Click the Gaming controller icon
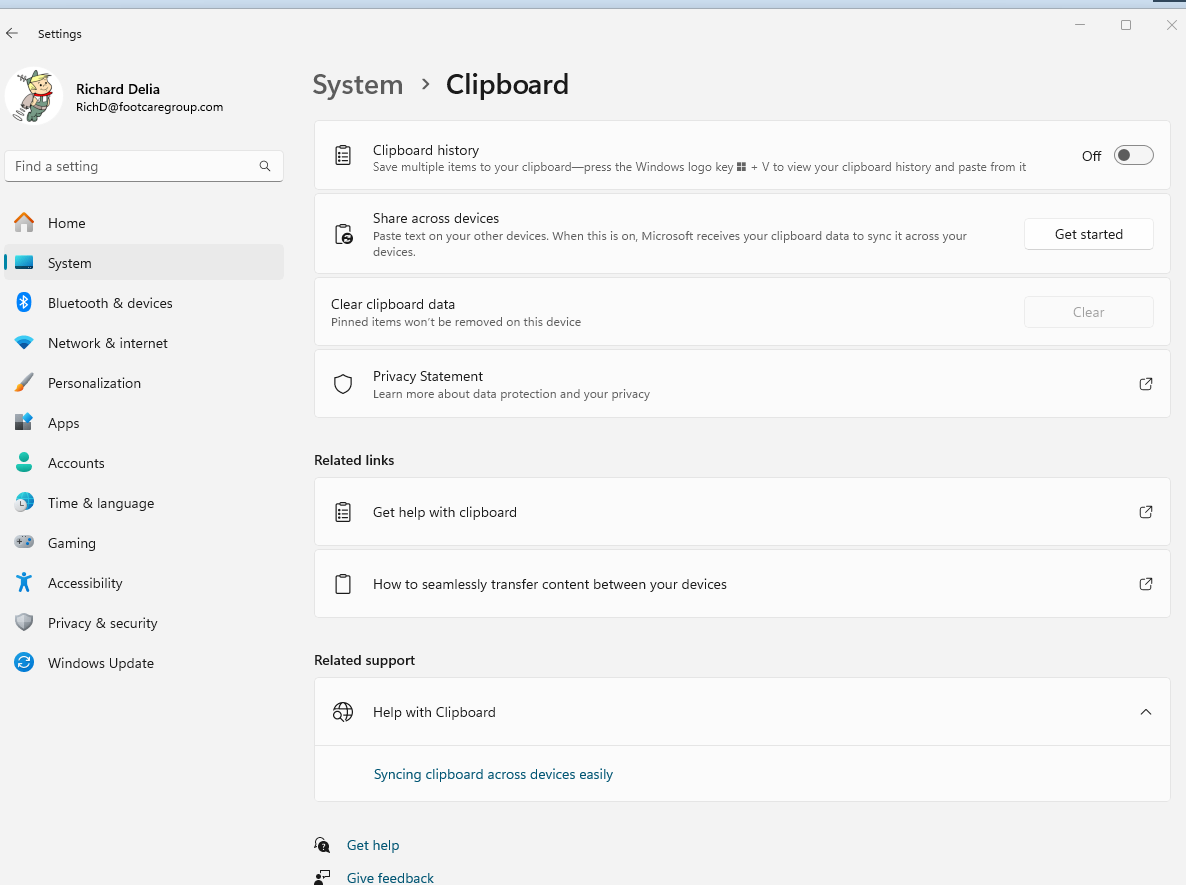The width and height of the screenshot is (1186, 885). click(24, 542)
